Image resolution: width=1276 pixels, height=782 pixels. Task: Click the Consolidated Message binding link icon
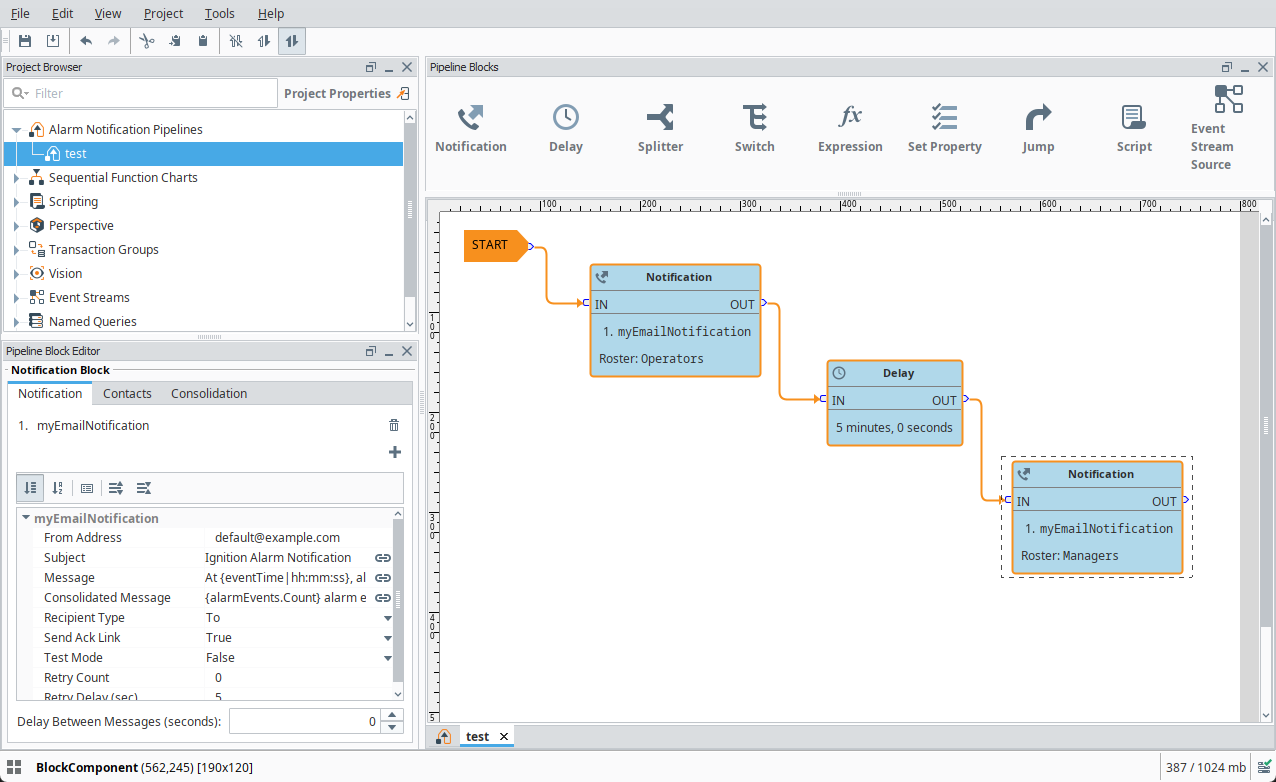[383, 598]
